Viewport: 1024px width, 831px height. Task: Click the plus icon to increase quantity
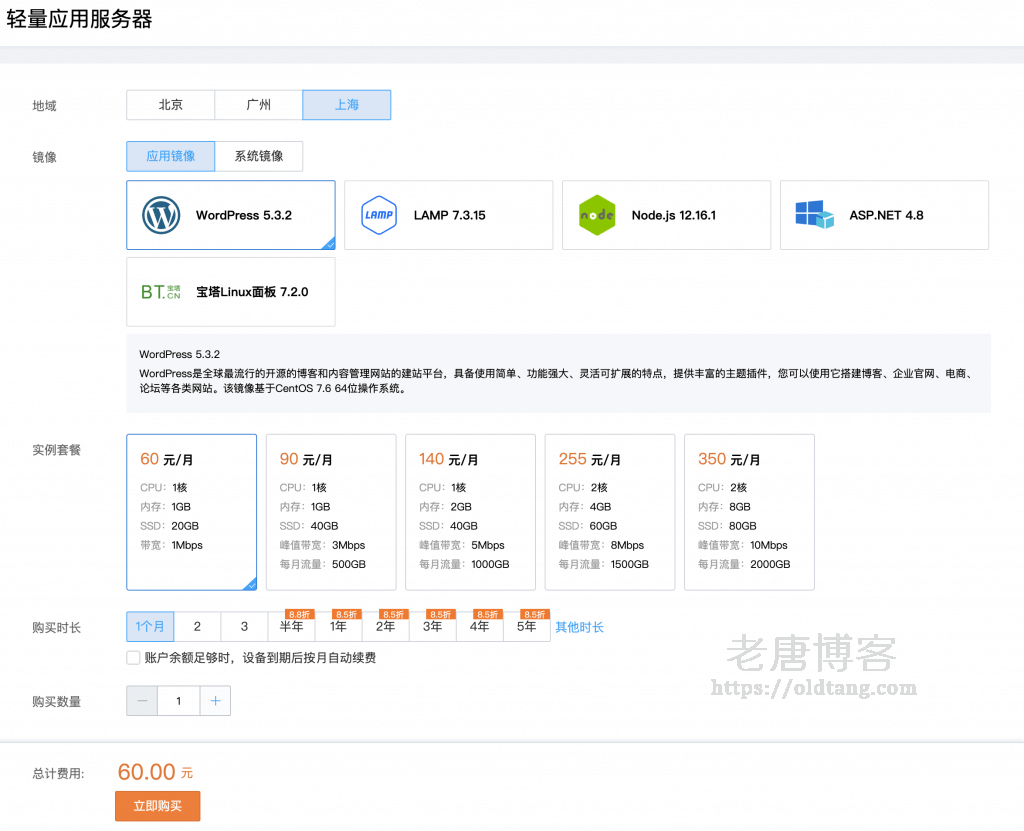(x=215, y=701)
